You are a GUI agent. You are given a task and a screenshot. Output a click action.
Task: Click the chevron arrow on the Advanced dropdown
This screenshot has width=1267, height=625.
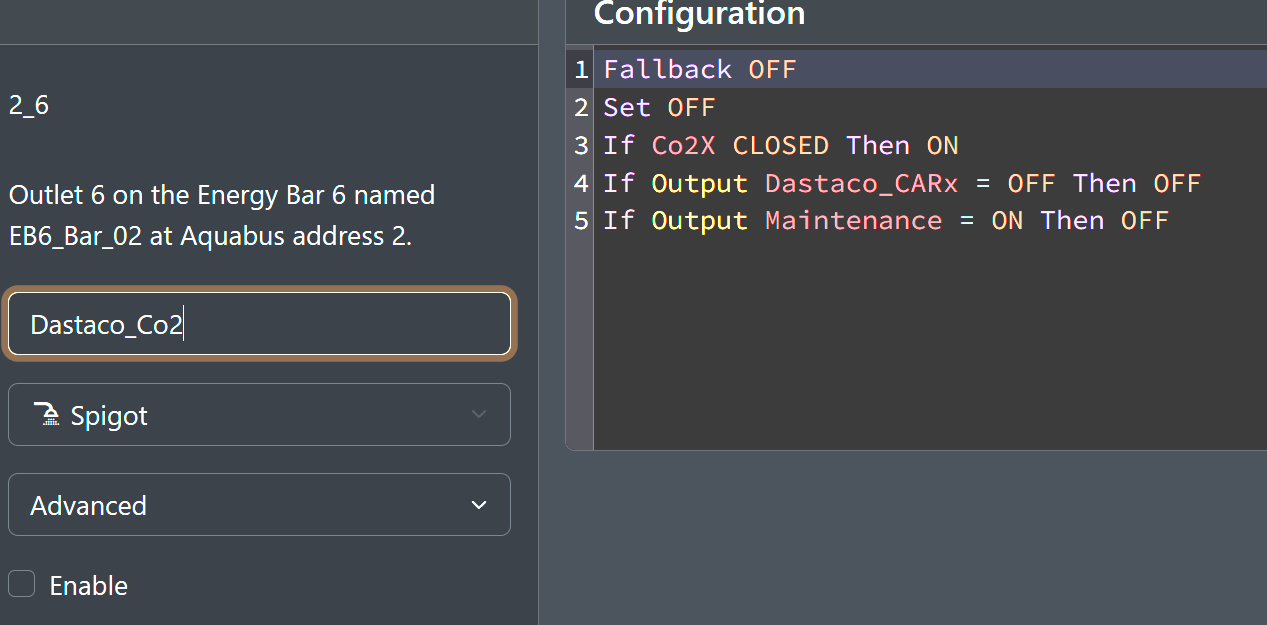click(479, 505)
